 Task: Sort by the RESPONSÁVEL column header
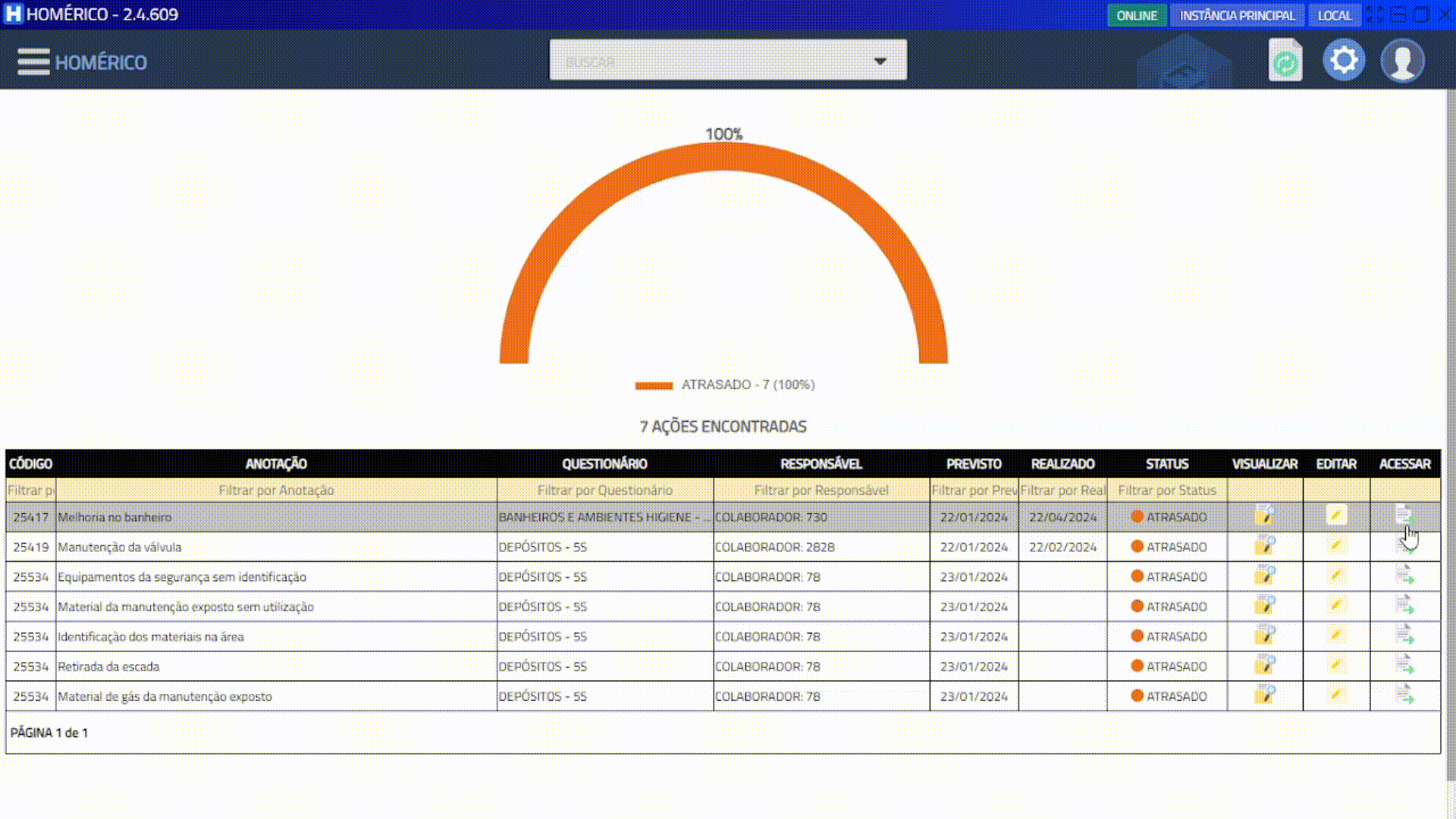coord(821,463)
